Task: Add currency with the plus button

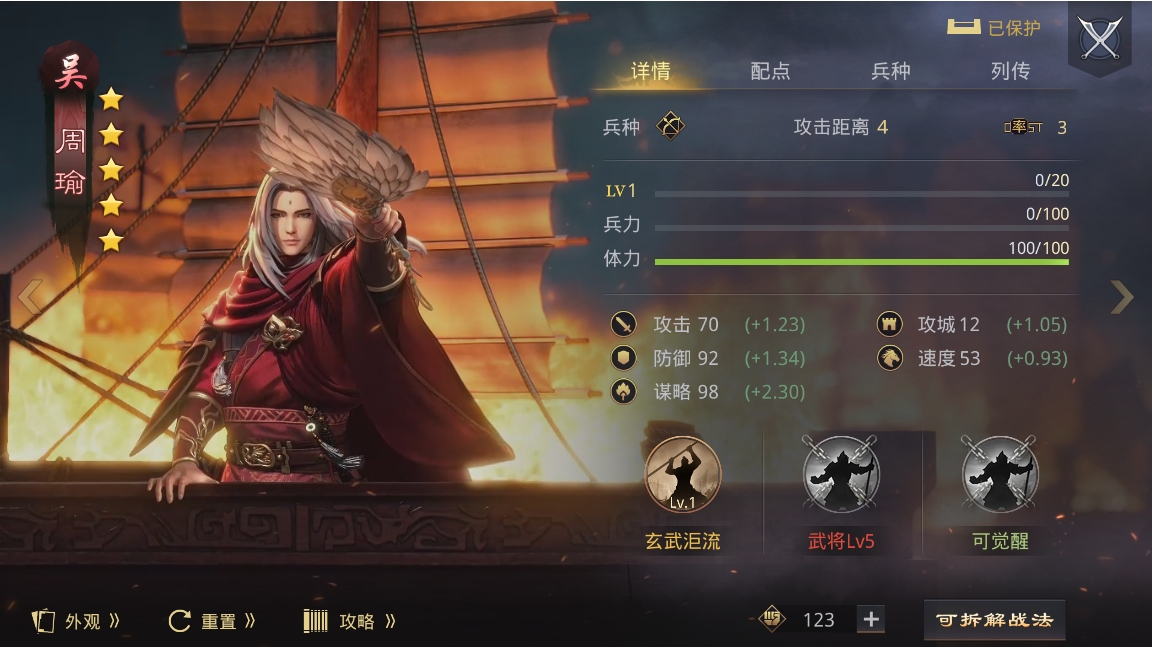Action: (871, 619)
